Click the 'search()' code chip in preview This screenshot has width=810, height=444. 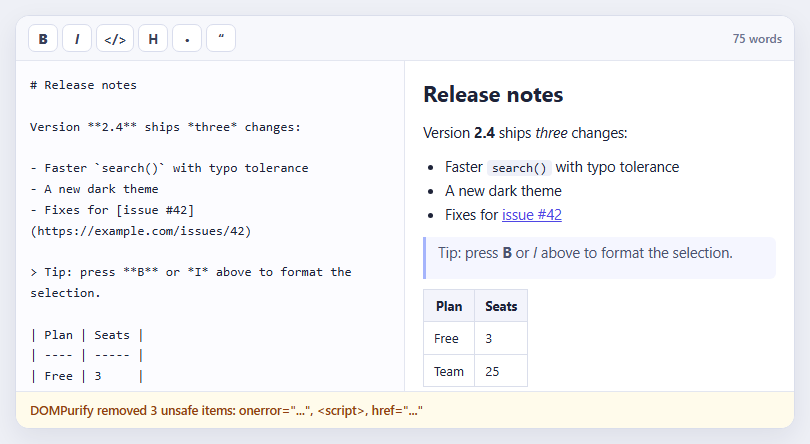coord(519,167)
